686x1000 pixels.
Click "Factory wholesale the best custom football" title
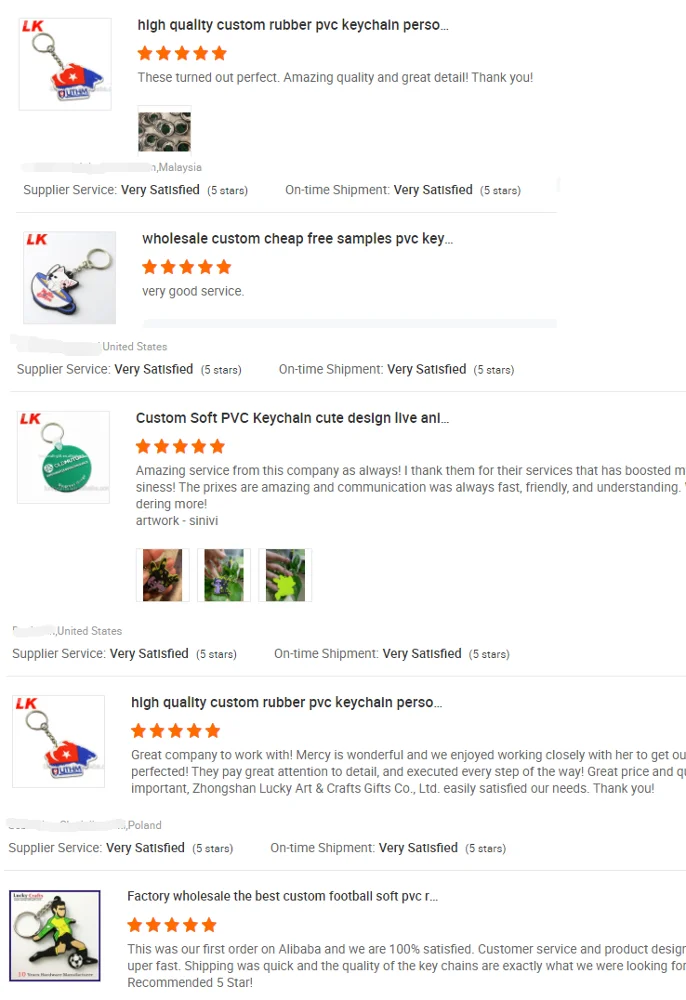click(x=282, y=896)
